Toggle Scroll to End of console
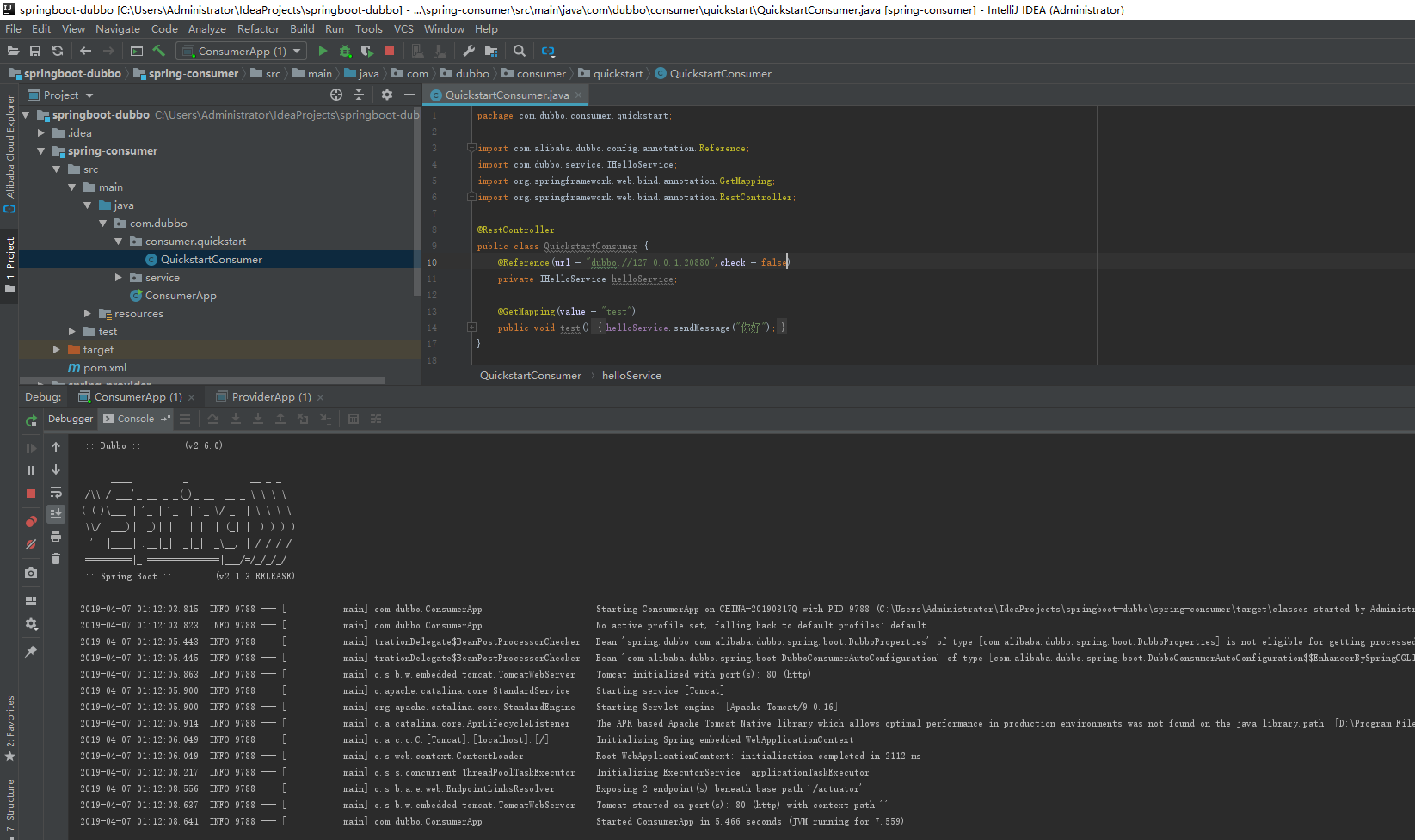Screen dimensions: 1415x840 coord(56,514)
